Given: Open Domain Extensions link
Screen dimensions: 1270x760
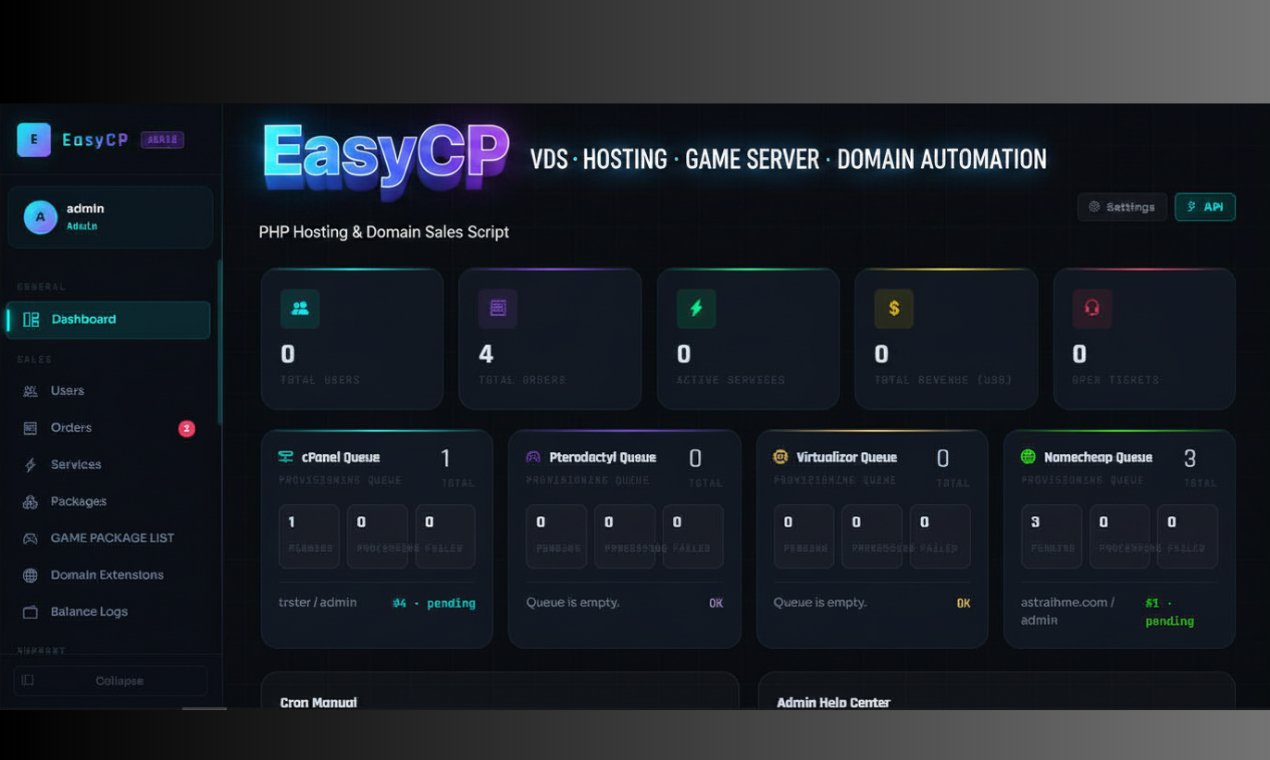Looking at the screenshot, I should coord(107,575).
